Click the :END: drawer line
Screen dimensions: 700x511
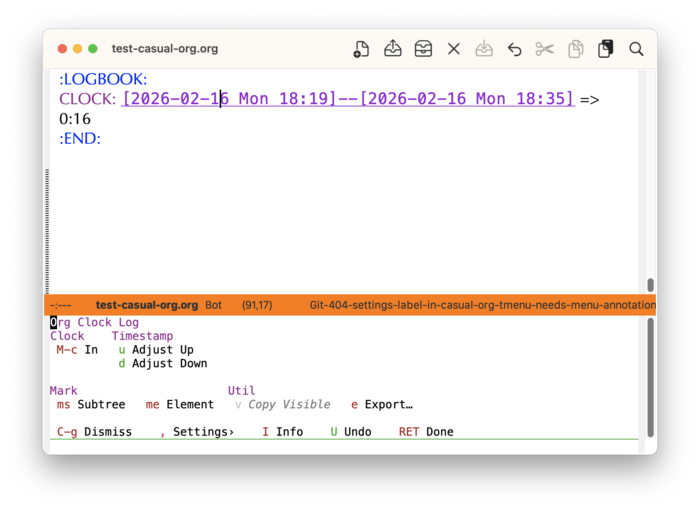click(80, 138)
